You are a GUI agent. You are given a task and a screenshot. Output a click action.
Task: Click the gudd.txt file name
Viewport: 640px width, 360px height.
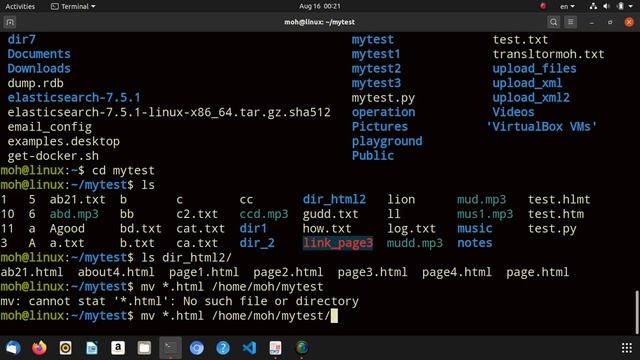tap(331, 214)
